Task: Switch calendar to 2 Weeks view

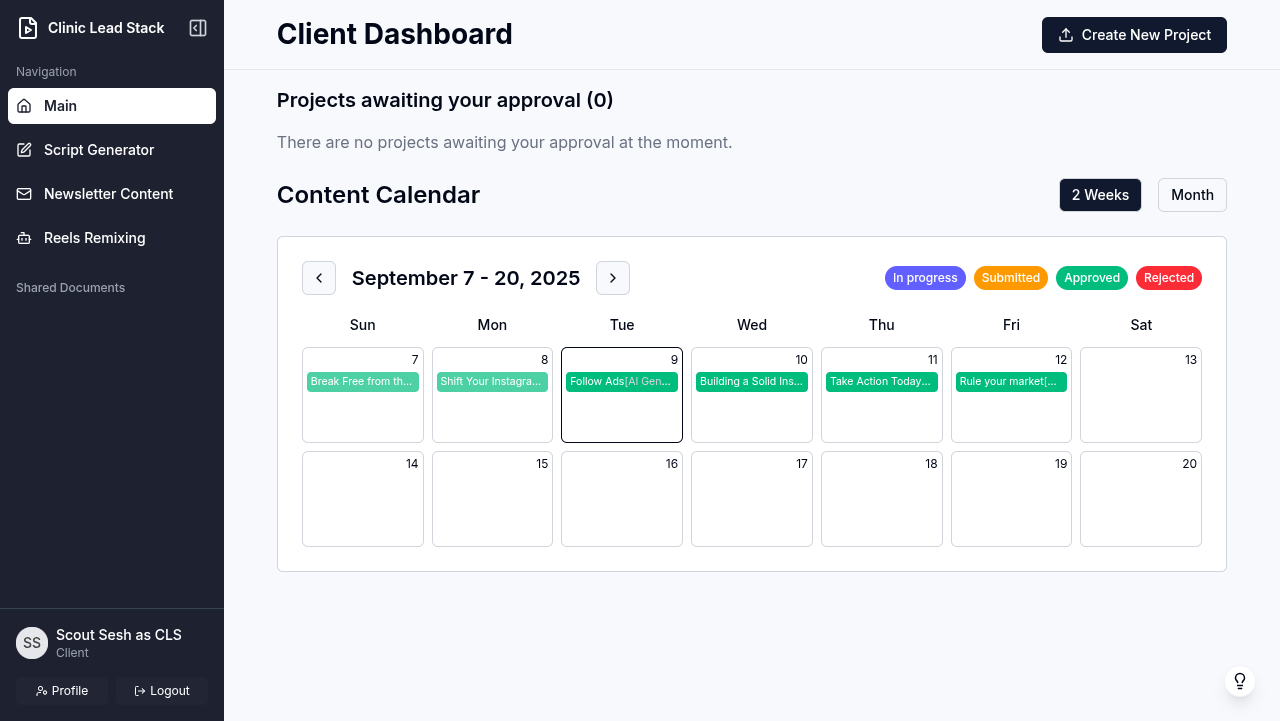Action: [x=1100, y=195]
